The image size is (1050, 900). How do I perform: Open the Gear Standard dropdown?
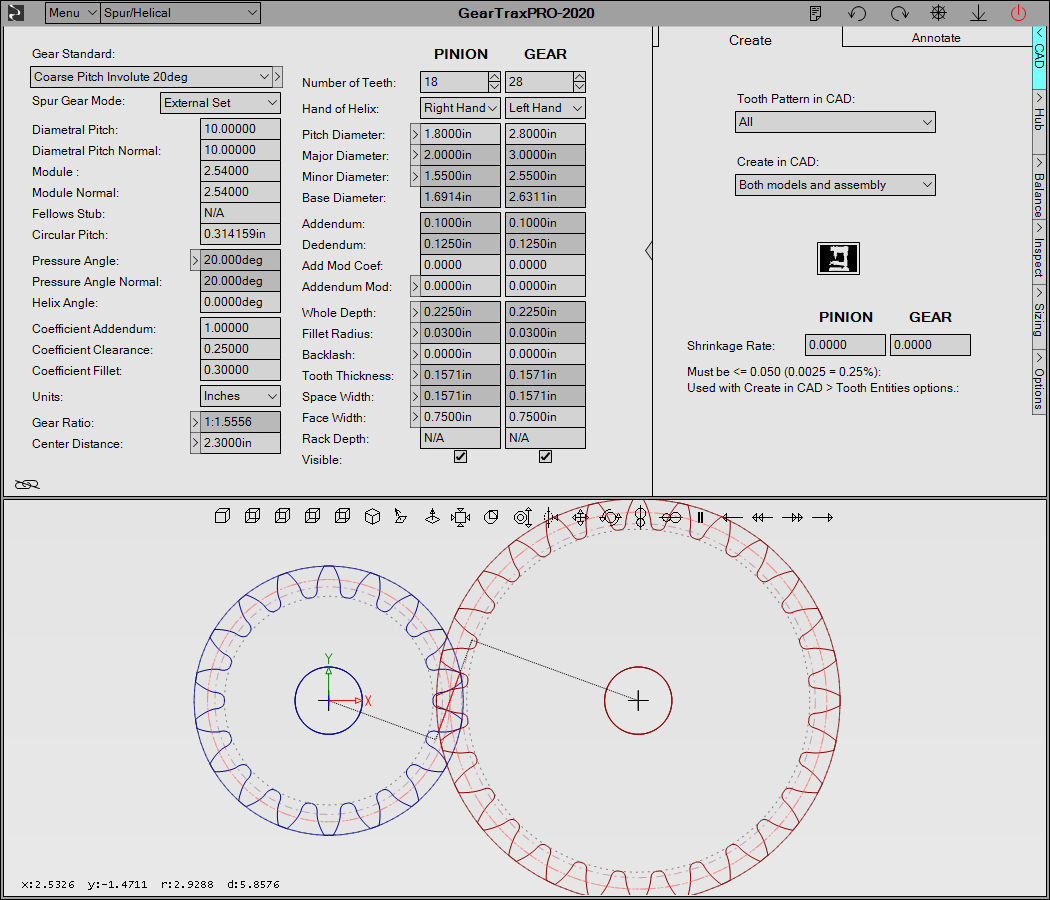tap(151, 77)
